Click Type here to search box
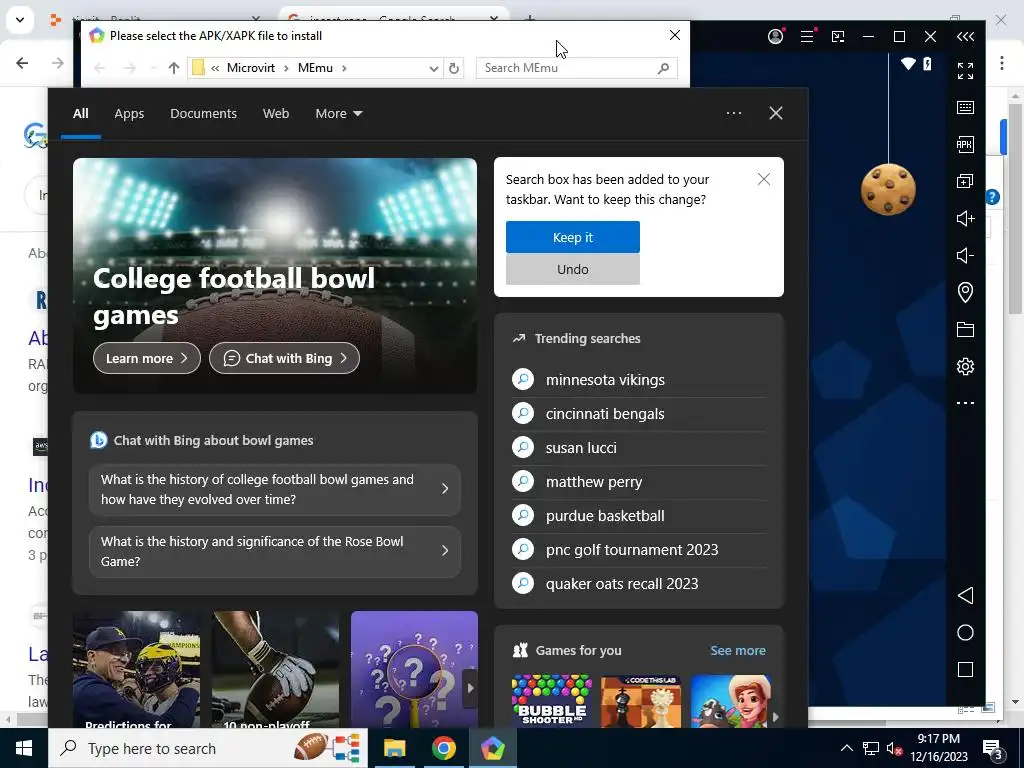Image resolution: width=1024 pixels, height=768 pixels. (x=208, y=748)
